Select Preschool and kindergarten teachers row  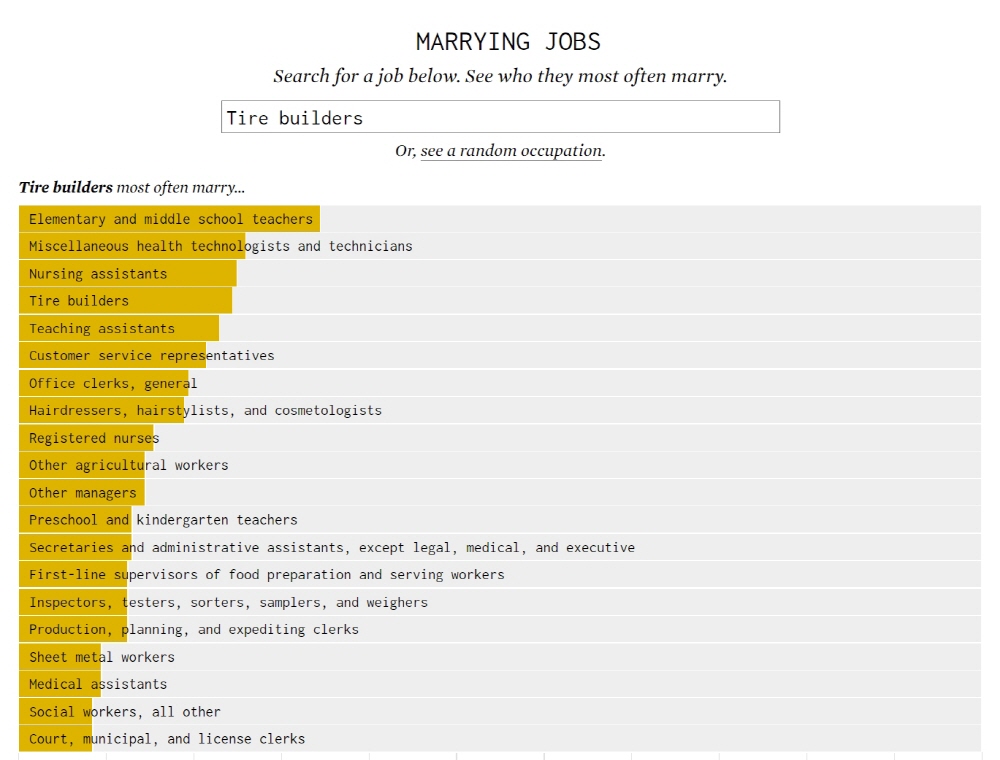click(163, 520)
